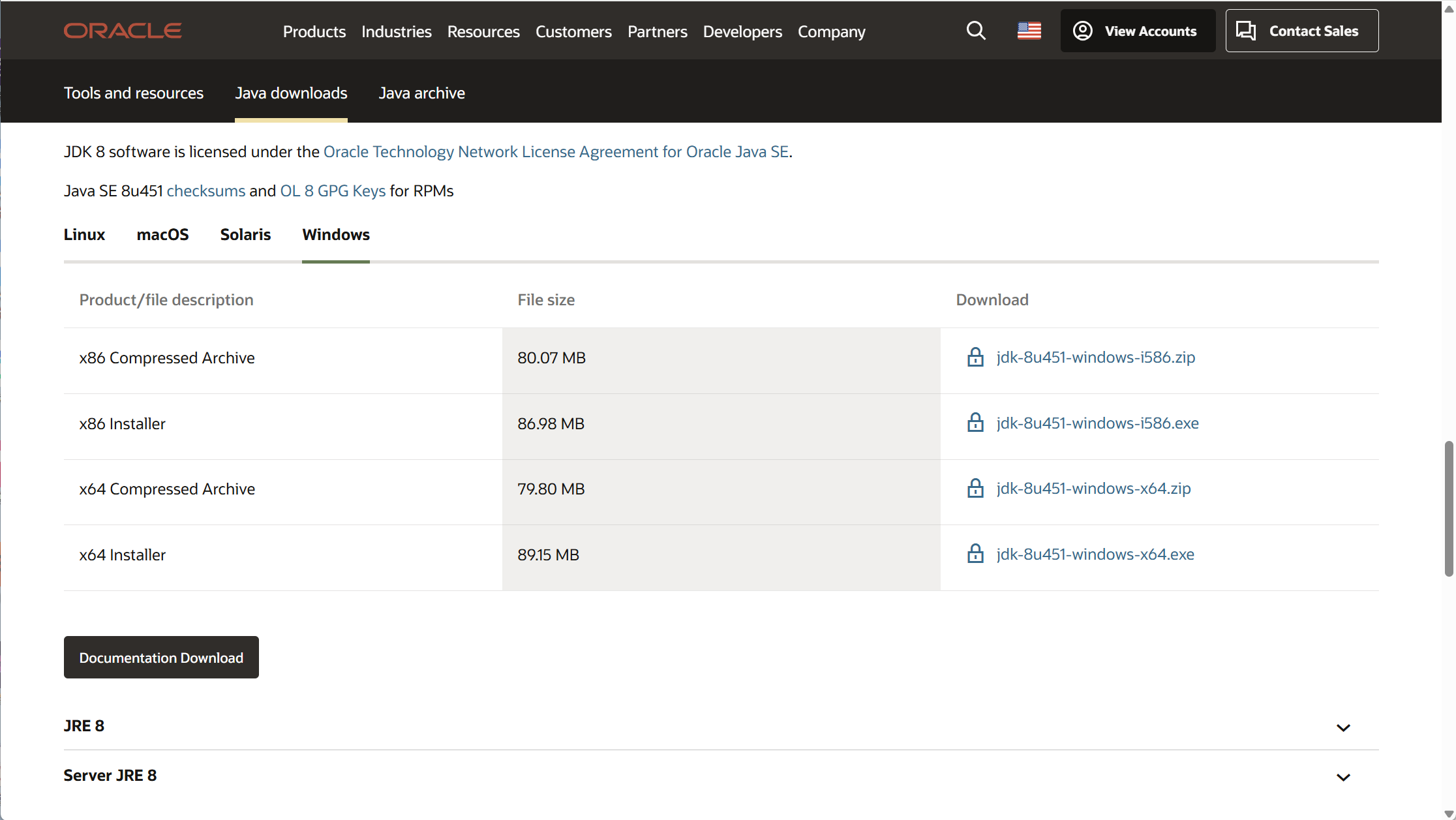The width and height of the screenshot is (1456, 820).
Task: Click the 79.80 MB file size
Action: [551, 489]
